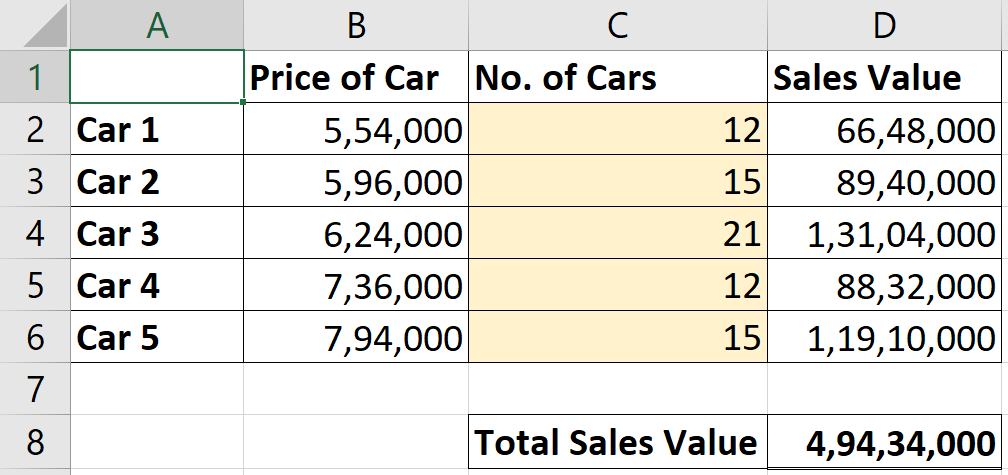
Task: Click the 'No. of Cars' header cell
Action: pos(617,77)
